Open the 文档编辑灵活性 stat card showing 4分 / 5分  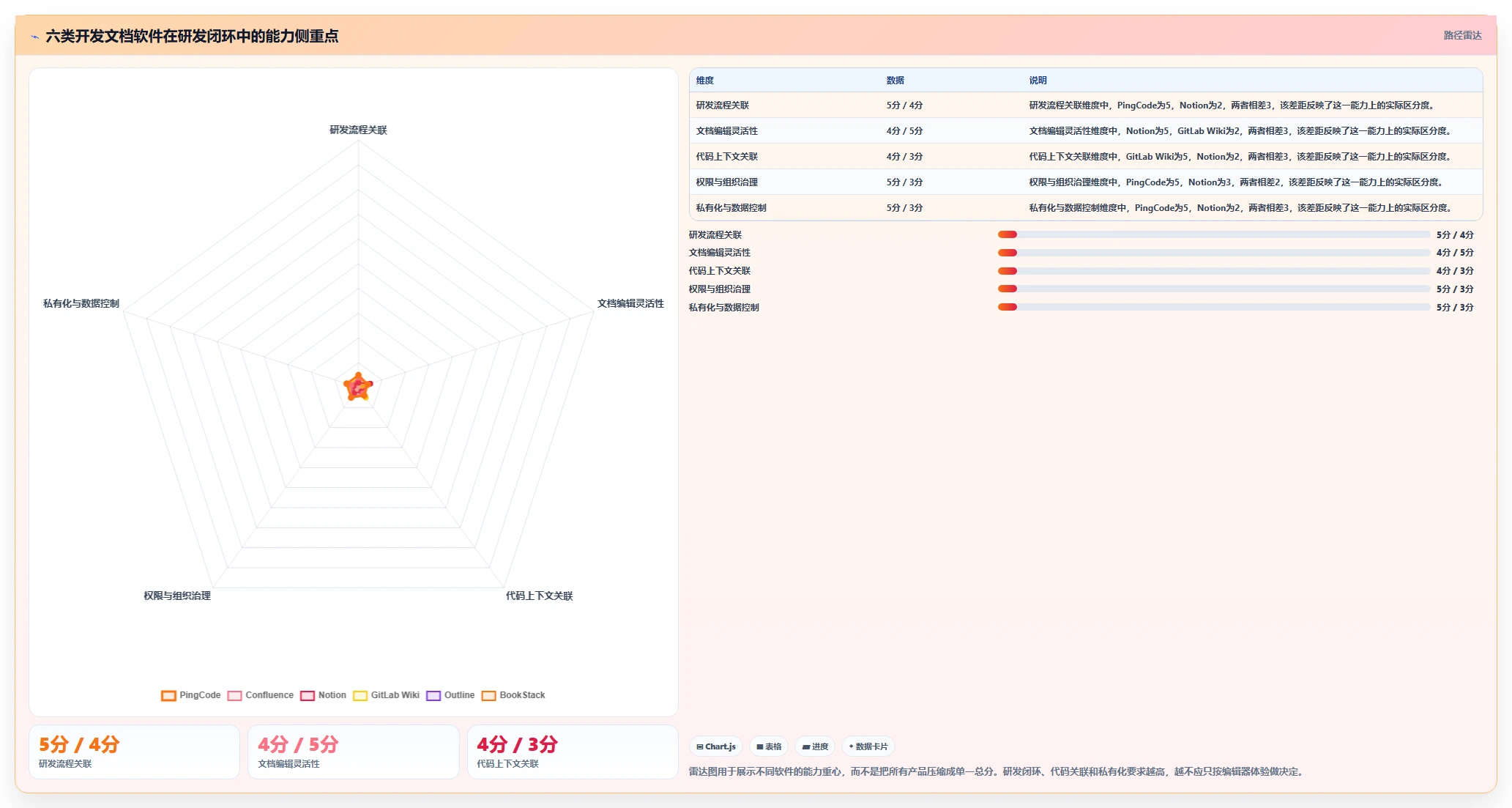click(354, 752)
